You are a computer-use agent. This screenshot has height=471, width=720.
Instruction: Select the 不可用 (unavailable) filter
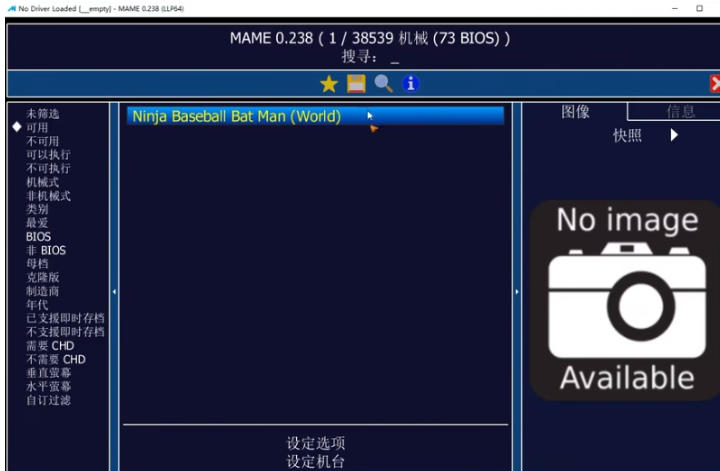coord(43,141)
